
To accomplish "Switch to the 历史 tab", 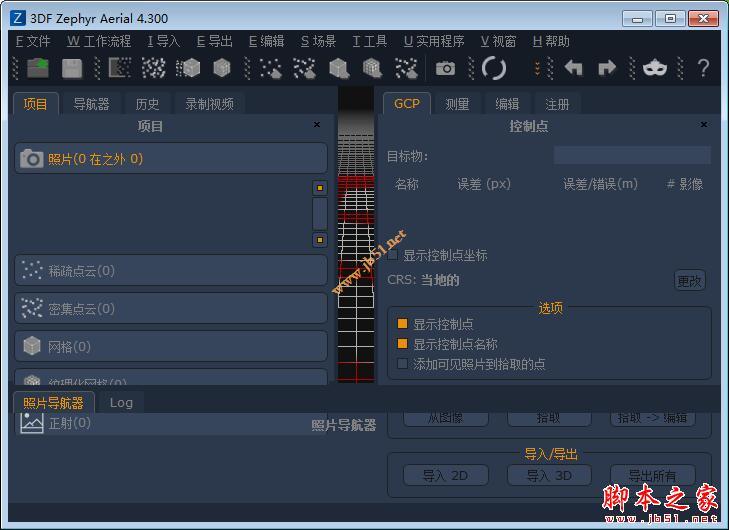I will pyautogui.click(x=147, y=104).
